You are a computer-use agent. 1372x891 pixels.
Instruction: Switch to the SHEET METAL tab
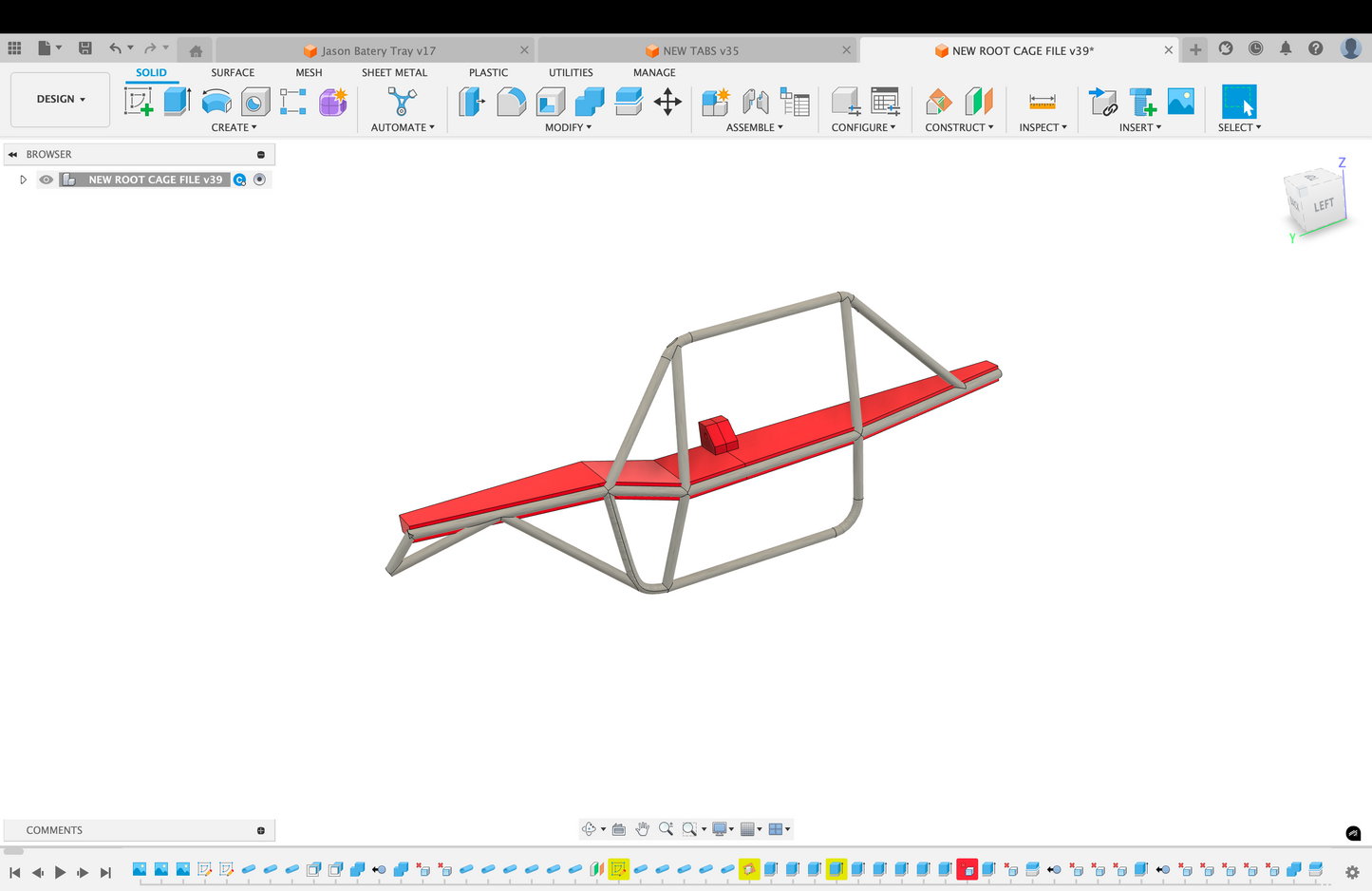[394, 72]
